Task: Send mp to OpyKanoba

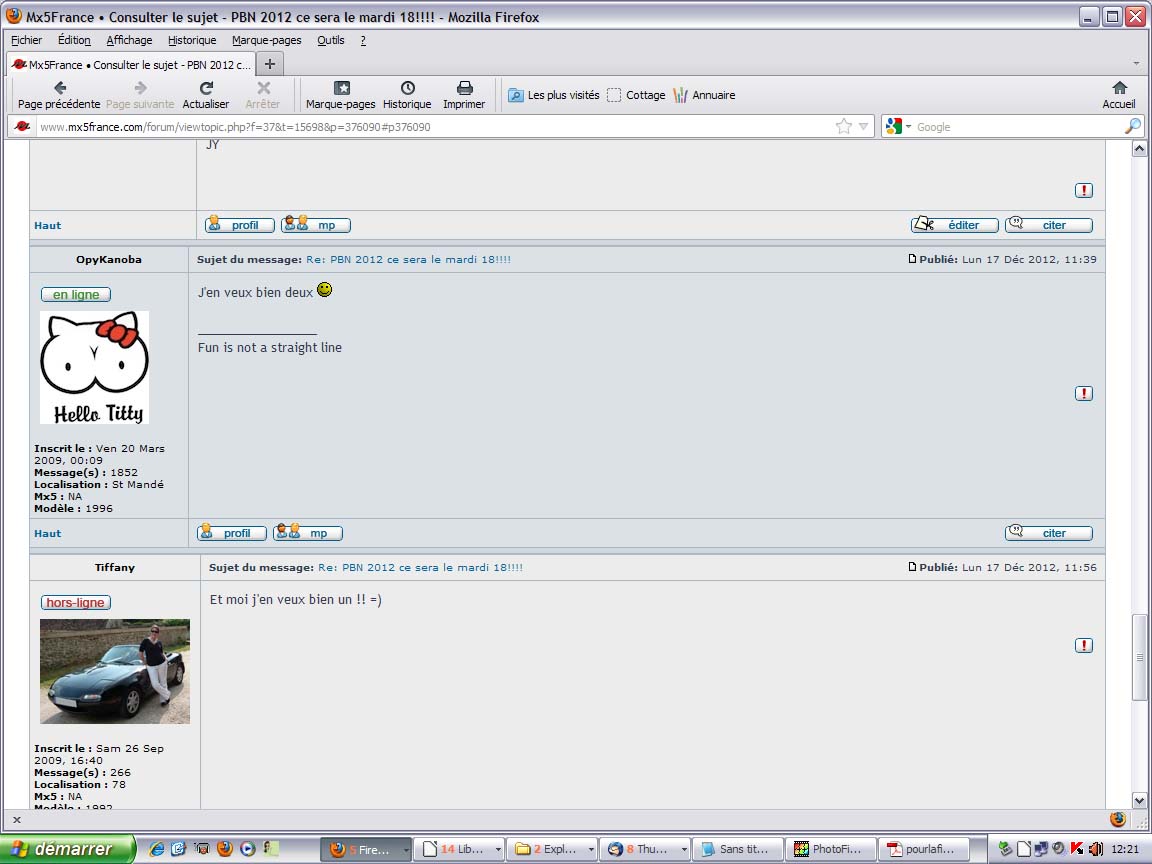Action: coord(307,533)
